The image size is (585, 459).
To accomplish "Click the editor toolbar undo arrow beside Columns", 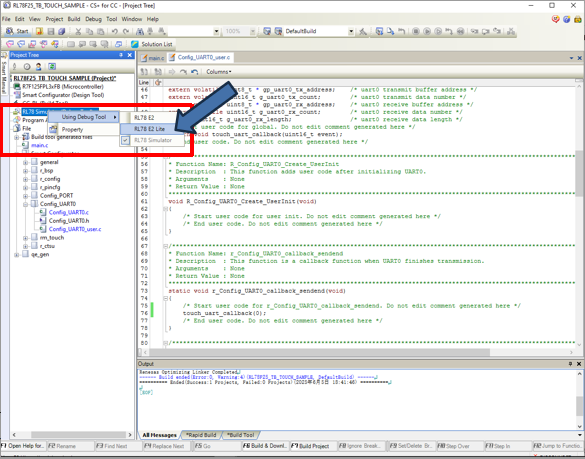I will click(x=194, y=72).
